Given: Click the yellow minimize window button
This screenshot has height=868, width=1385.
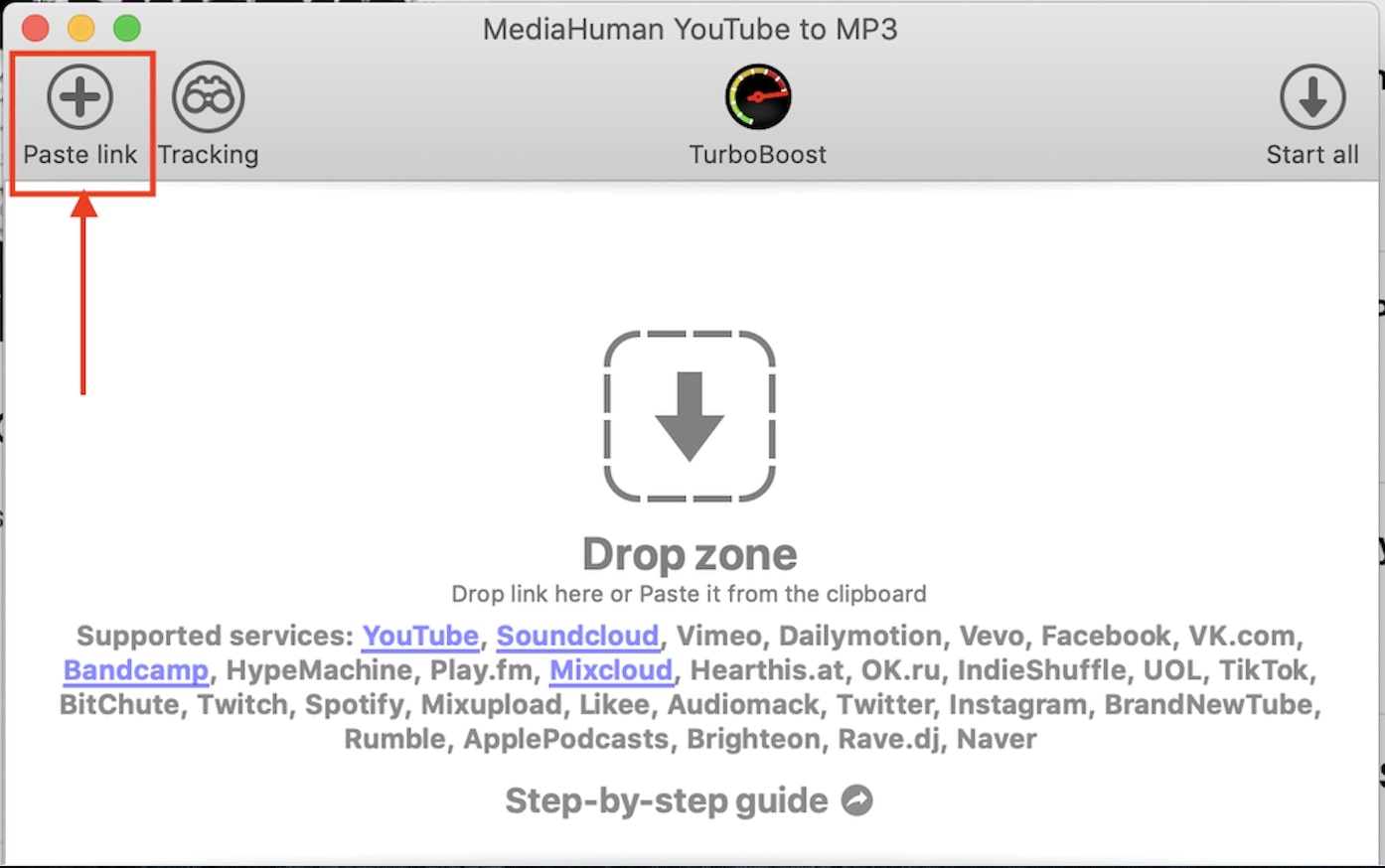Looking at the screenshot, I should pyautogui.click(x=81, y=28).
